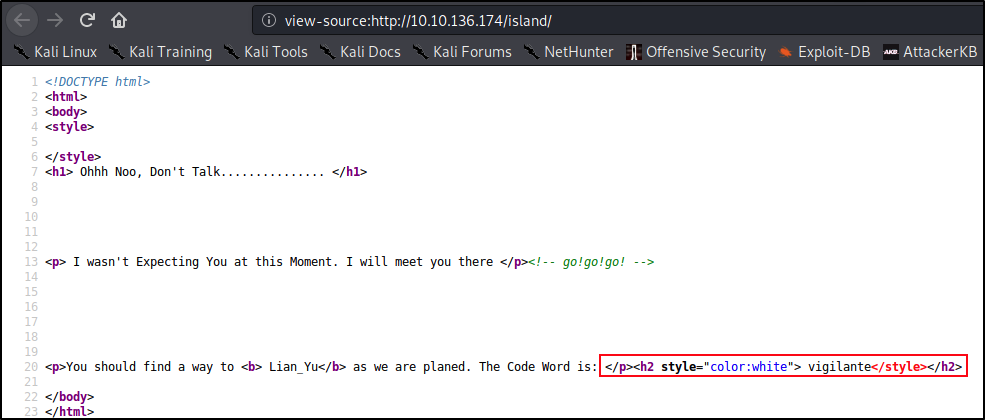Click line number 13 in the gutter
This screenshot has height=420, width=985.
32,262
